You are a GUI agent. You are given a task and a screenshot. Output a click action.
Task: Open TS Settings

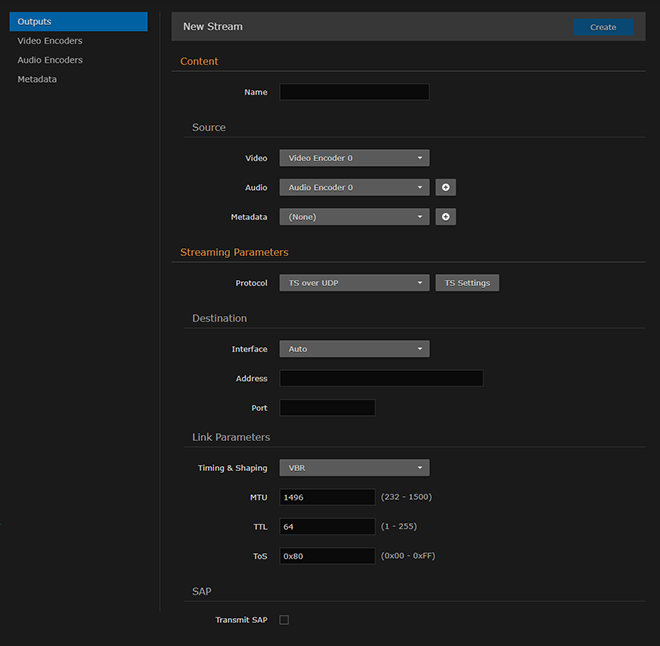tap(467, 283)
